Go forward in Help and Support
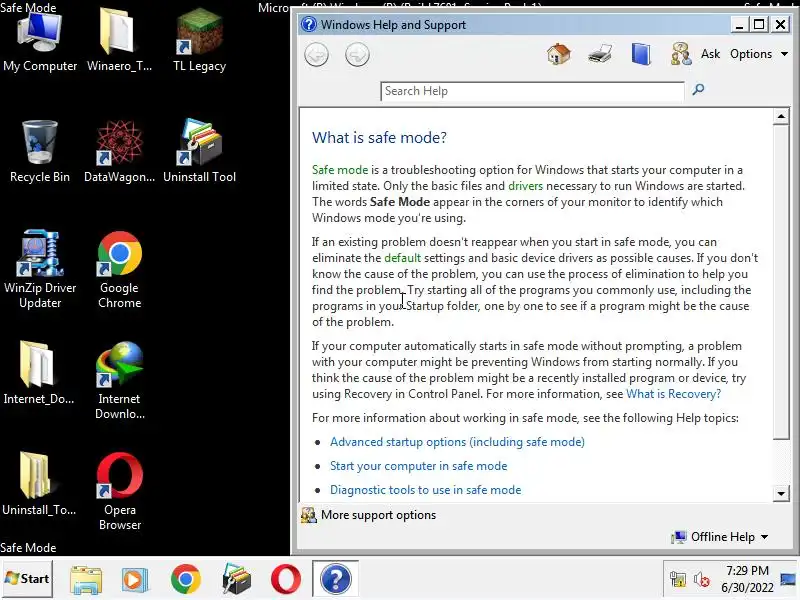This screenshot has width=800, height=600. [357, 55]
